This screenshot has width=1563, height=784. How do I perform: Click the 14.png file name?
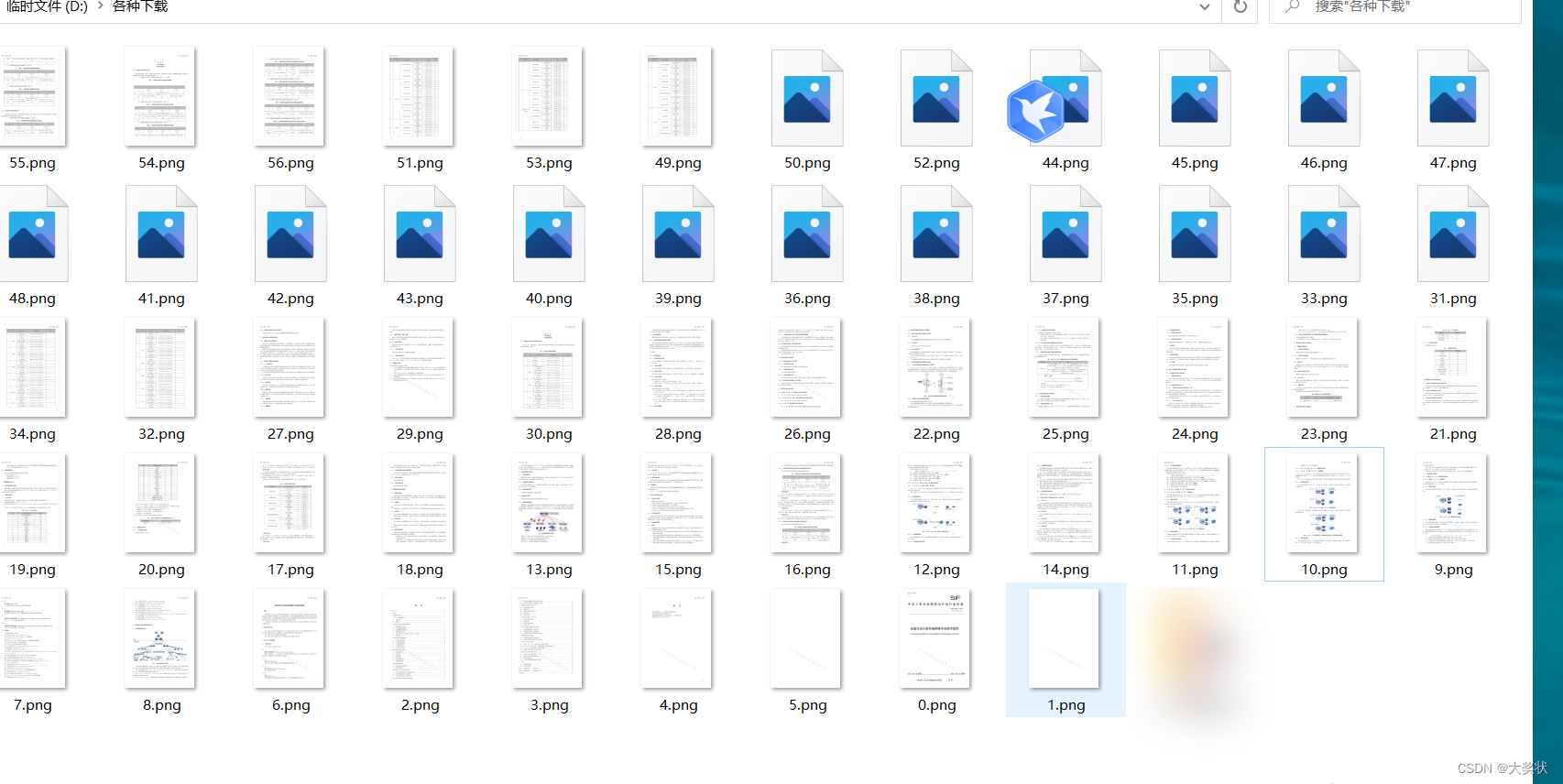point(1066,570)
